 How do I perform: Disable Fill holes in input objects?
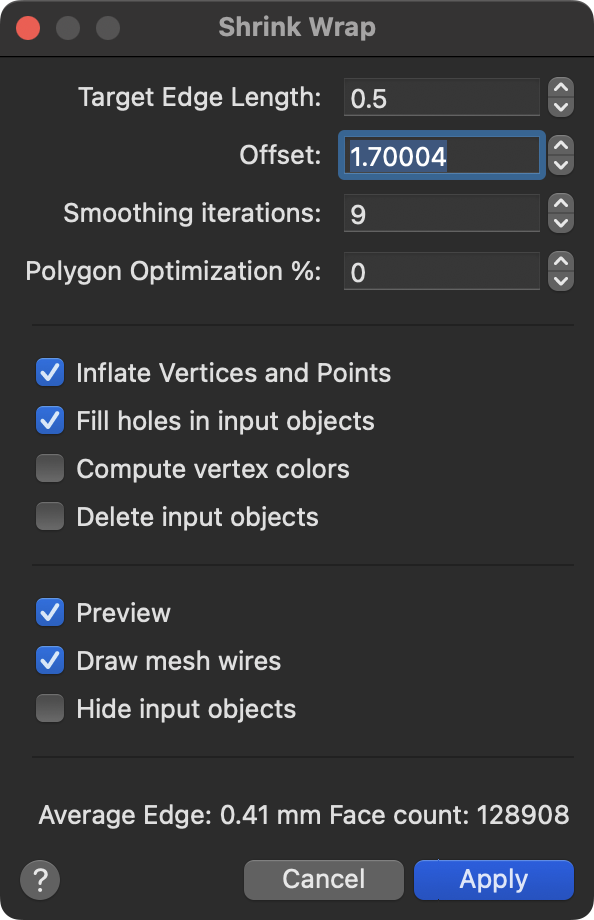pos(50,421)
